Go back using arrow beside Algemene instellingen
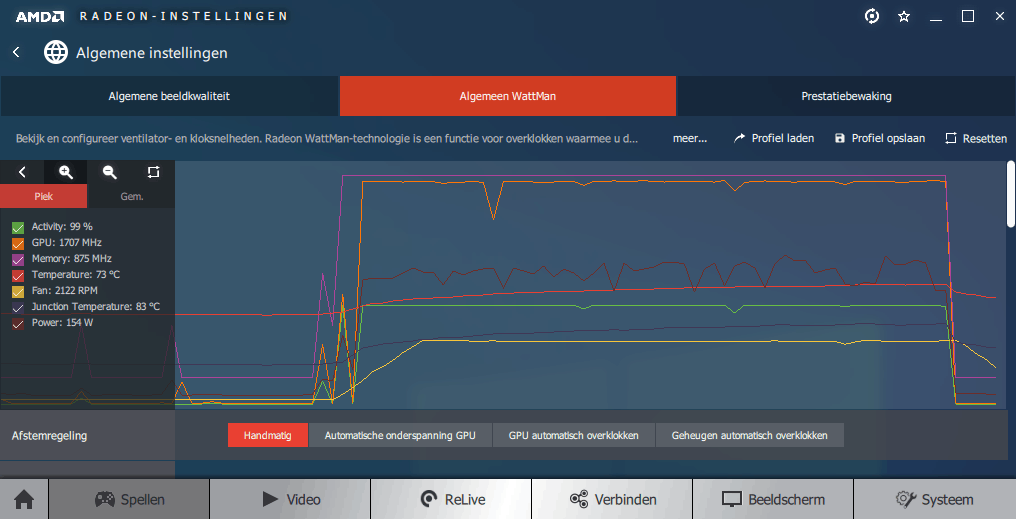1016x519 pixels. pos(17,52)
